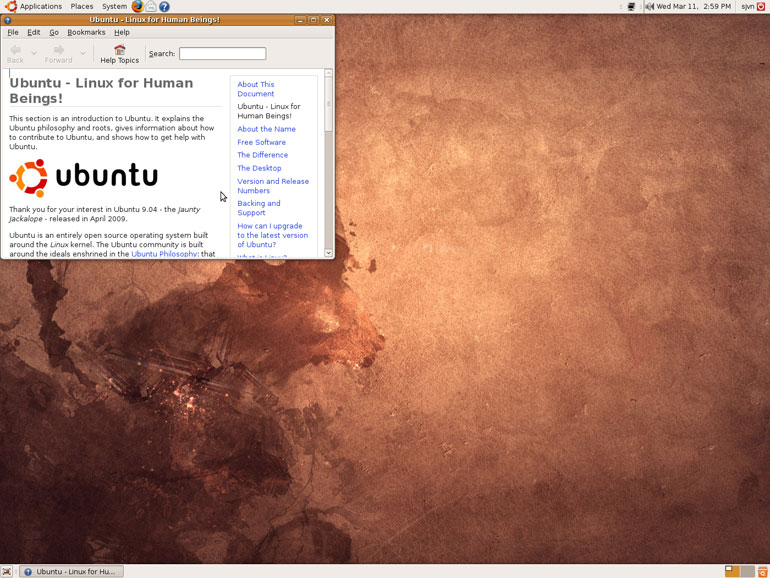Close the Ubuntu help window
The width and height of the screenshot is (770, 578).
pyautogui.click(x=327, y=20)
